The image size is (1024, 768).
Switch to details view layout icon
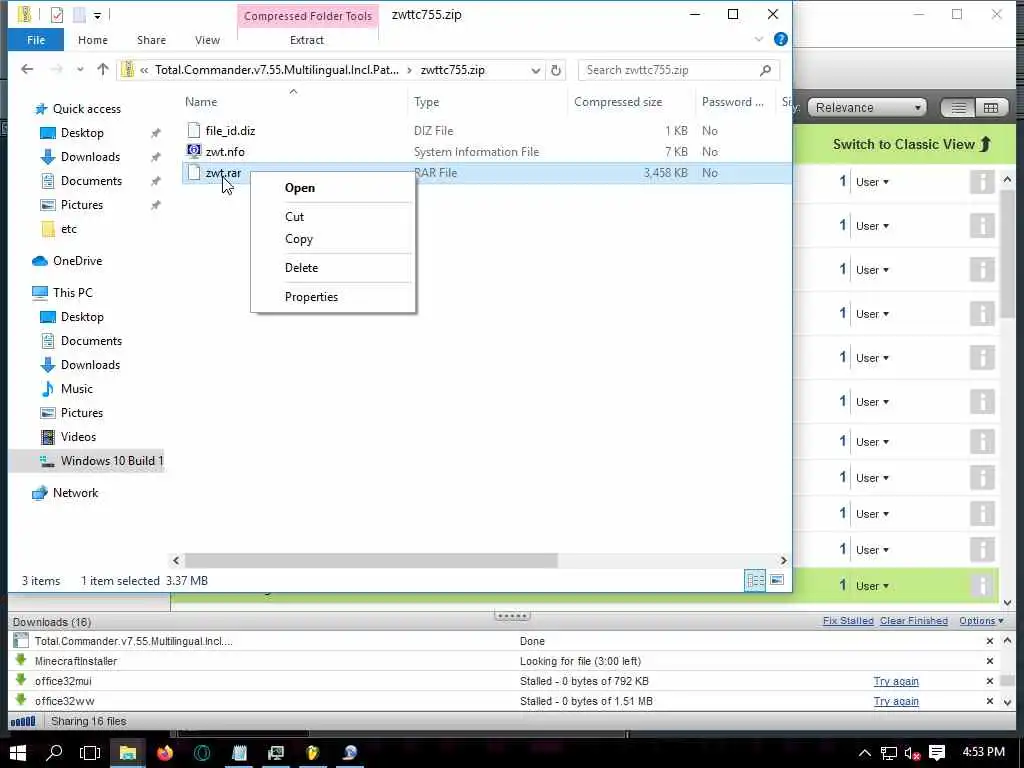coord(755,580)
